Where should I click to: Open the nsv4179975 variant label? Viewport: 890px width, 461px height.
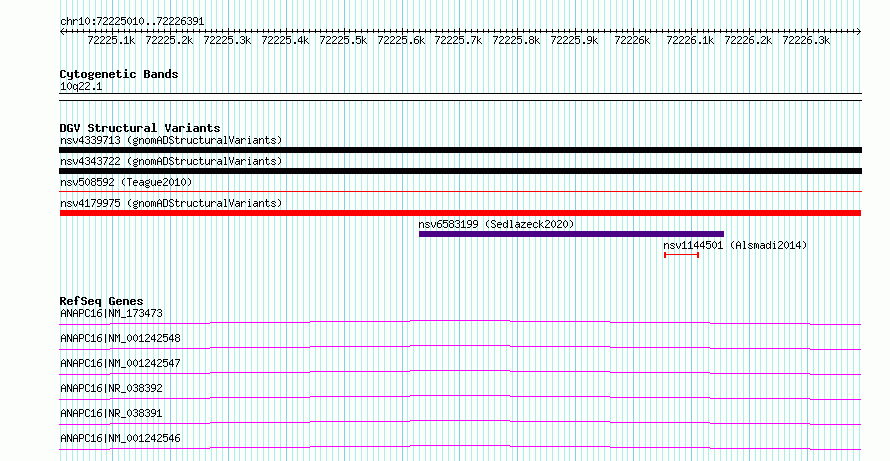click(x=171, y=203)
